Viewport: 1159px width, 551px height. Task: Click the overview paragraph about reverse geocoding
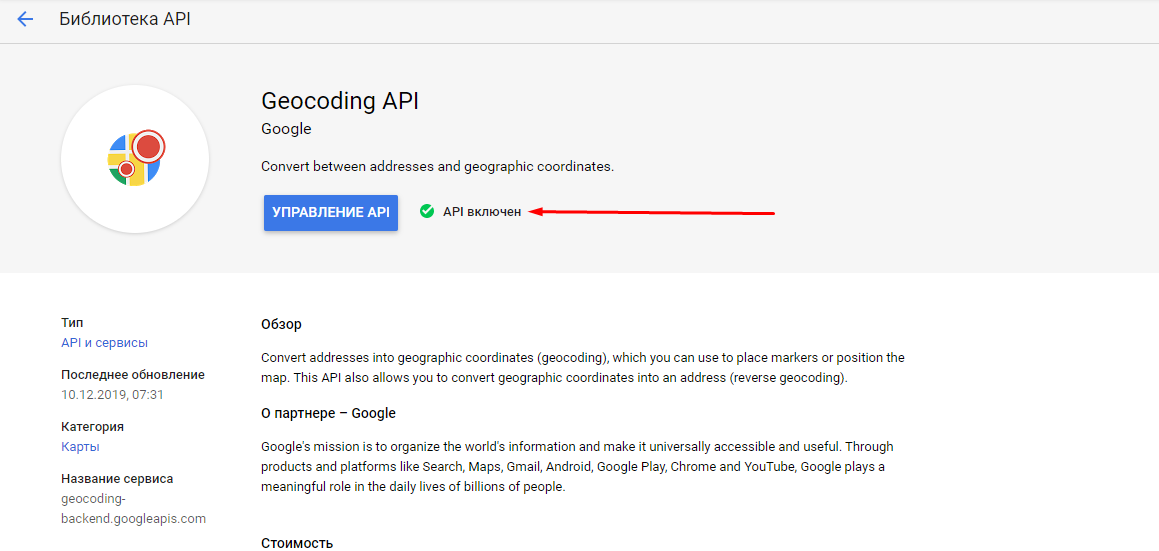click(x=583, y=368)
